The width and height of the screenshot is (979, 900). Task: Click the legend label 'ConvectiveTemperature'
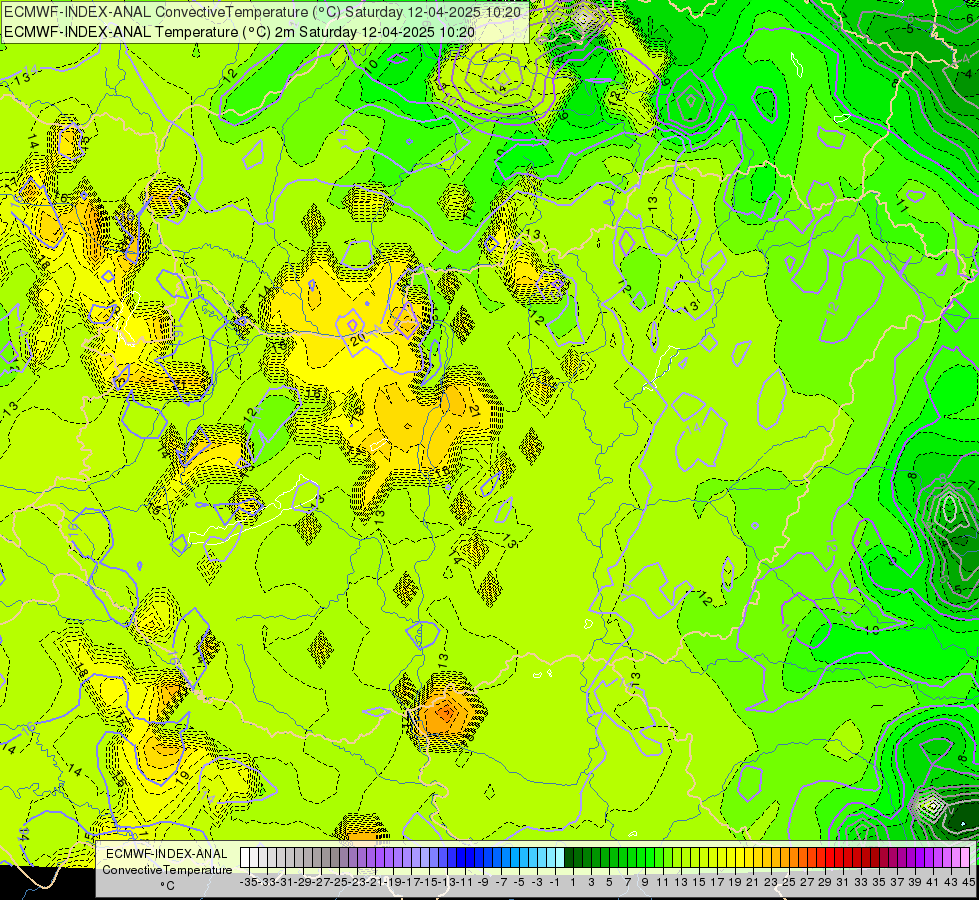tap(167, 869)
